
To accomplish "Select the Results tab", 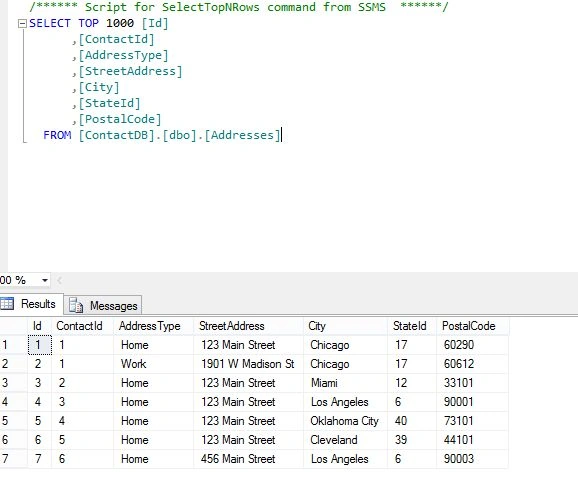I will [x=31, y=304].
